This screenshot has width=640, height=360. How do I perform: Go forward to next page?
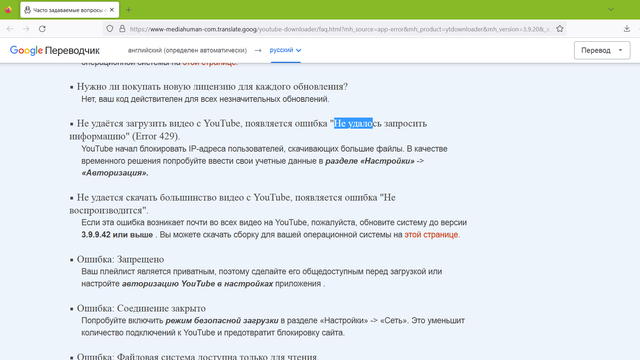(x=26, y=29)
